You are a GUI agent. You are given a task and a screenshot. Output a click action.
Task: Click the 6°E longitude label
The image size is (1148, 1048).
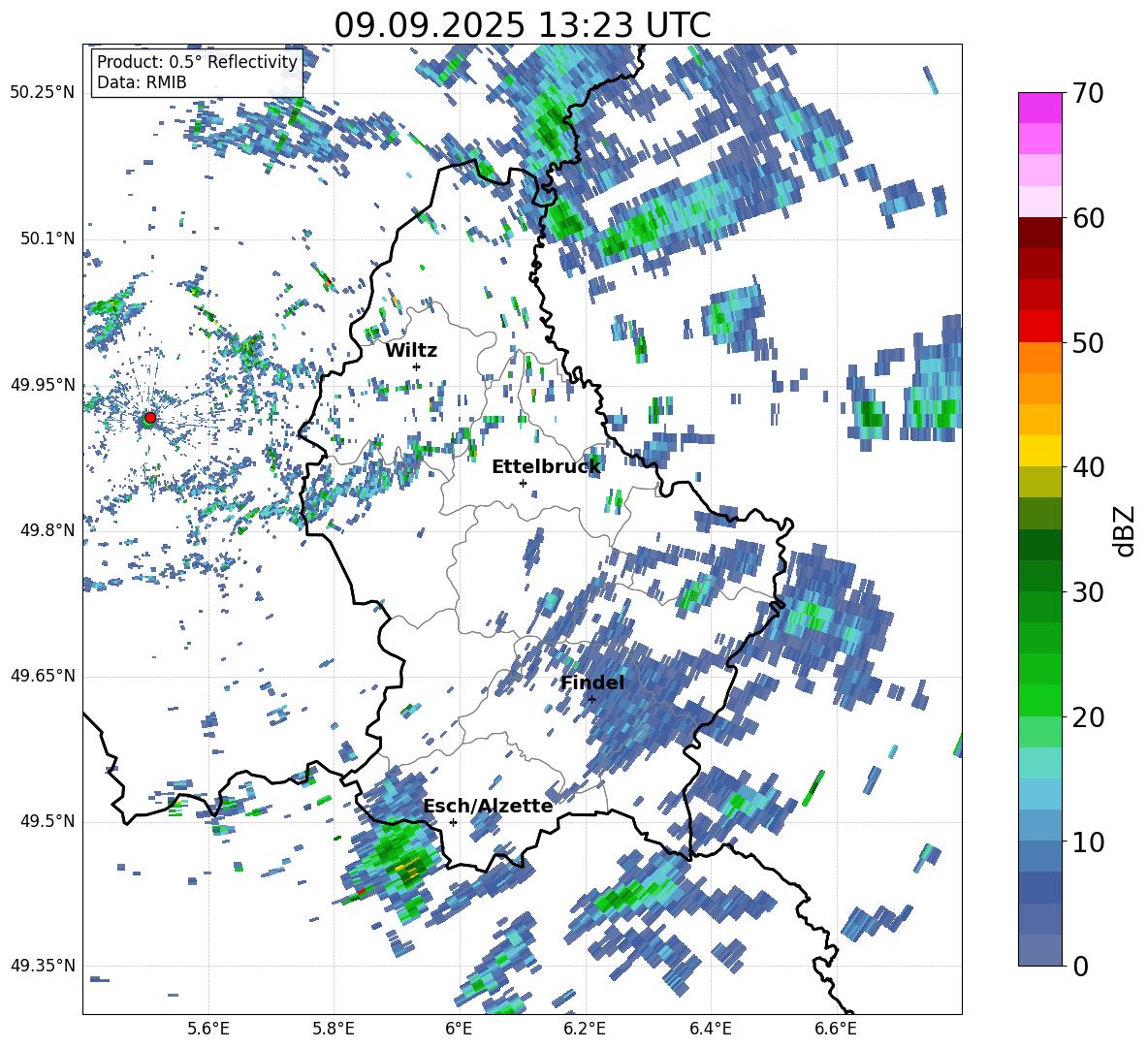459,1030
